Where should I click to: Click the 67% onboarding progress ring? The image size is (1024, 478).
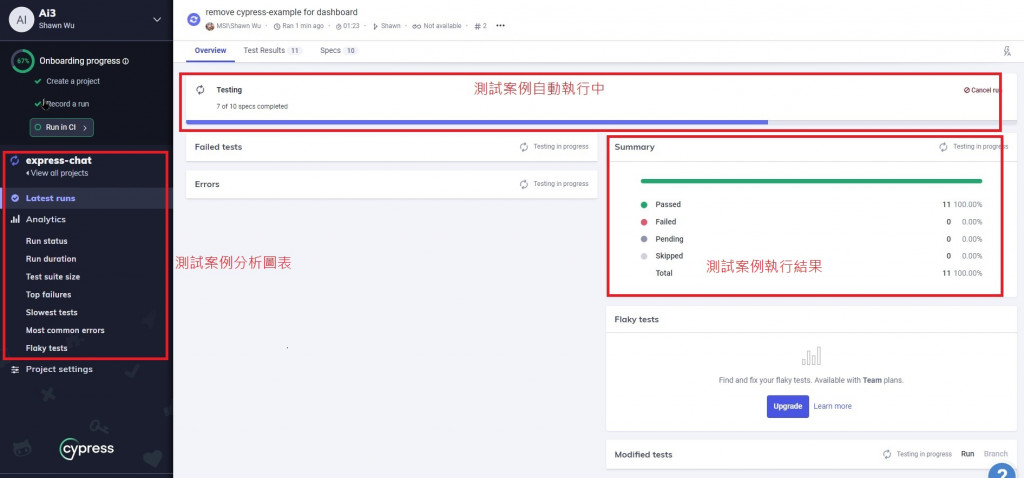click(x=23, y=61)
